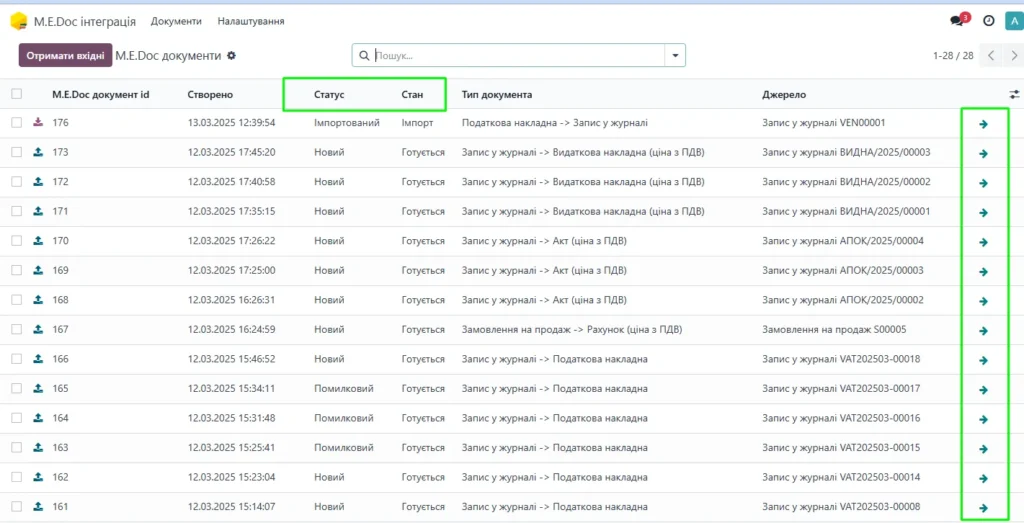Expand the search options dropdown arrow
The image size is (1024, 523).
coord(675,55)
